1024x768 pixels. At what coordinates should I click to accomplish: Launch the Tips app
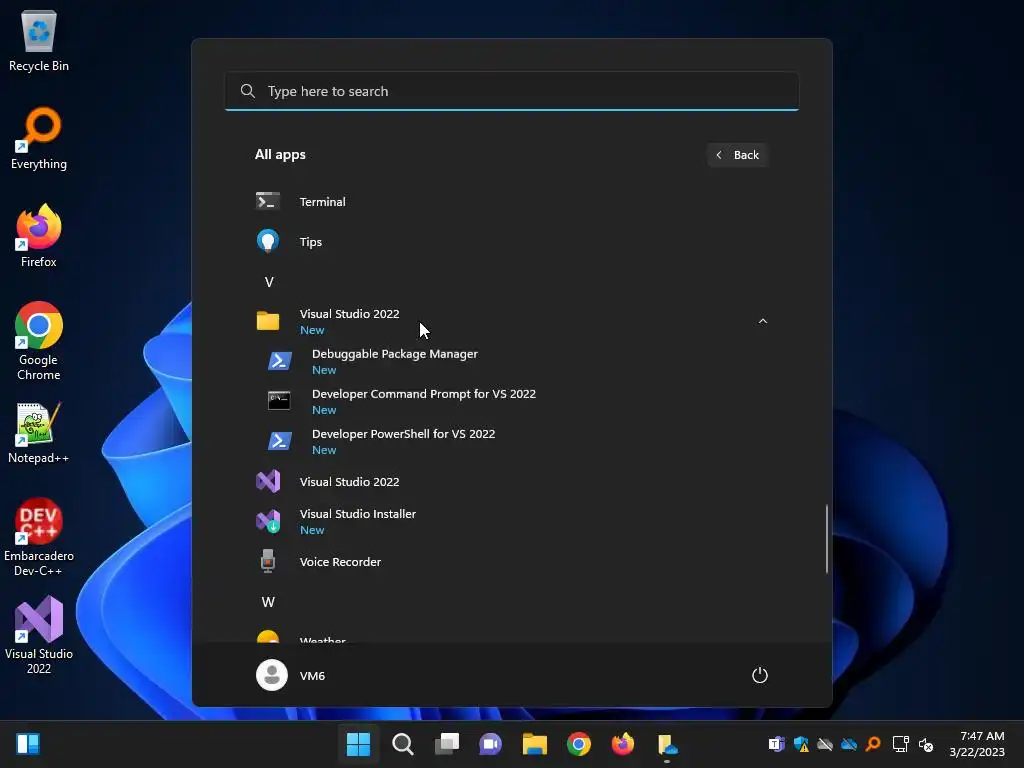coord(511,242)
